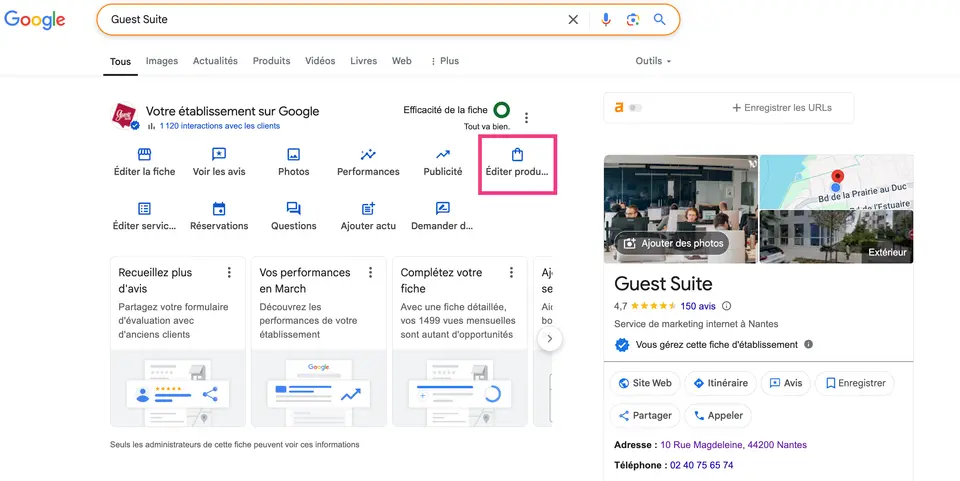Open the Complétez votre fiche card
The height and width of the screenshot is (481, 960).
point(460,341)
